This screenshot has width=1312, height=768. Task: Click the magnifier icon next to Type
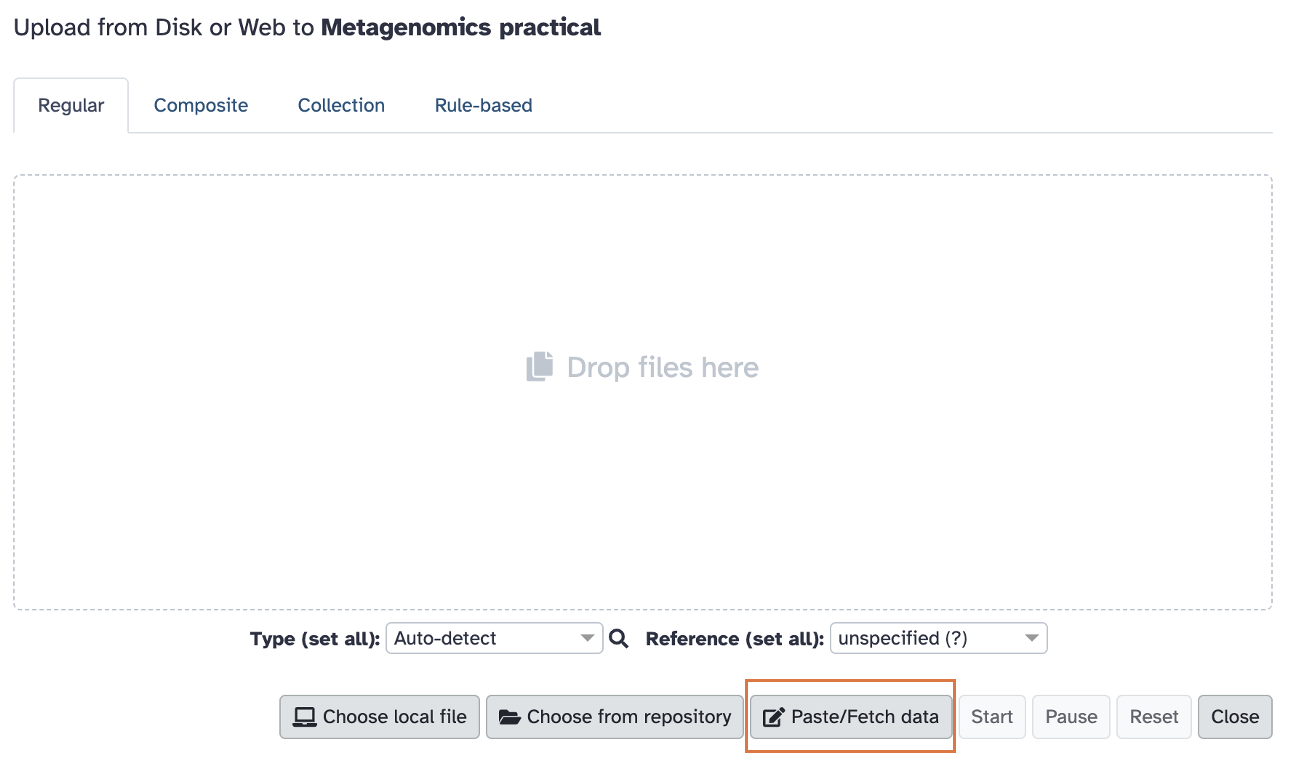tap(619, 638)
